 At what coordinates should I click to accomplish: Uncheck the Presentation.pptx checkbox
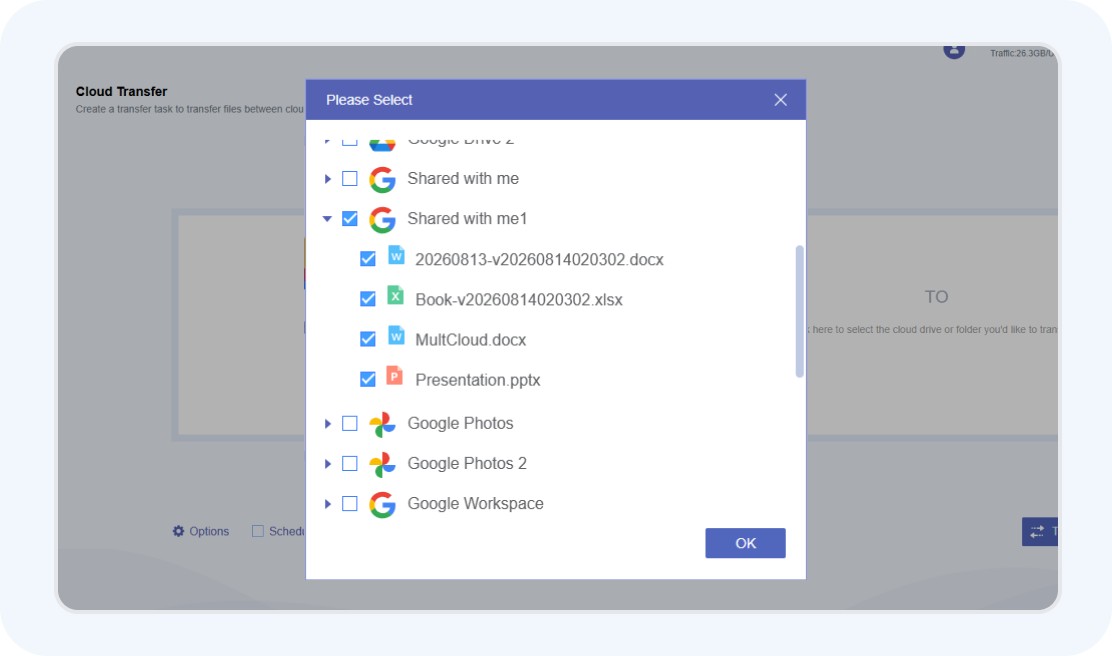click(367, 379)
